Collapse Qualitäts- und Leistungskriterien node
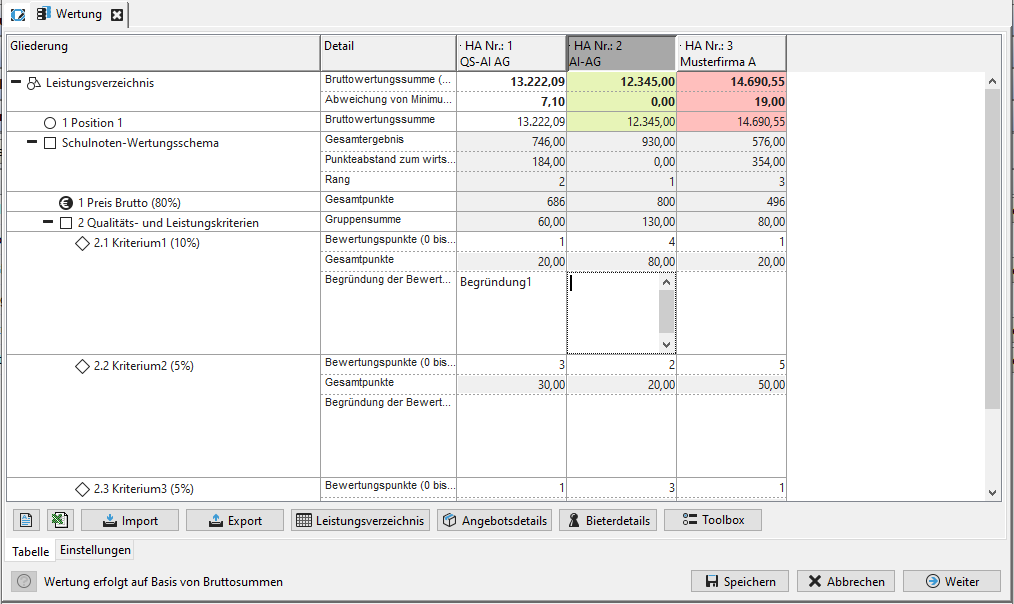This screenshot has width=1014, height=604. click(x=48, y=222)
